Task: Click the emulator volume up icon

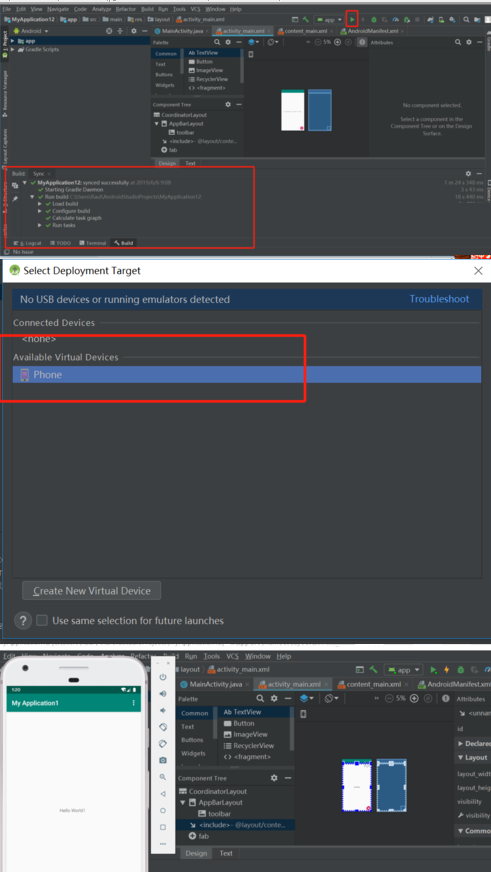Action: coord(163,694)
